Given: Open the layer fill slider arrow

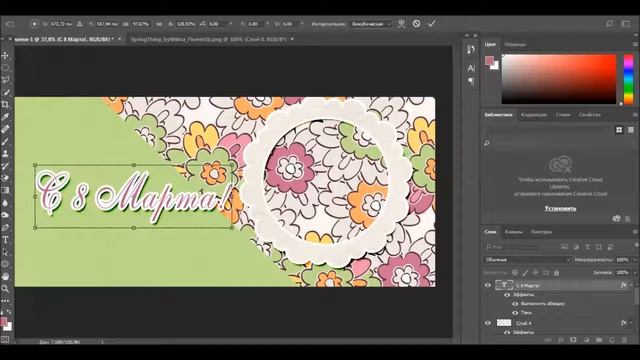Looking at the screenshot, I should coord(634,272).
